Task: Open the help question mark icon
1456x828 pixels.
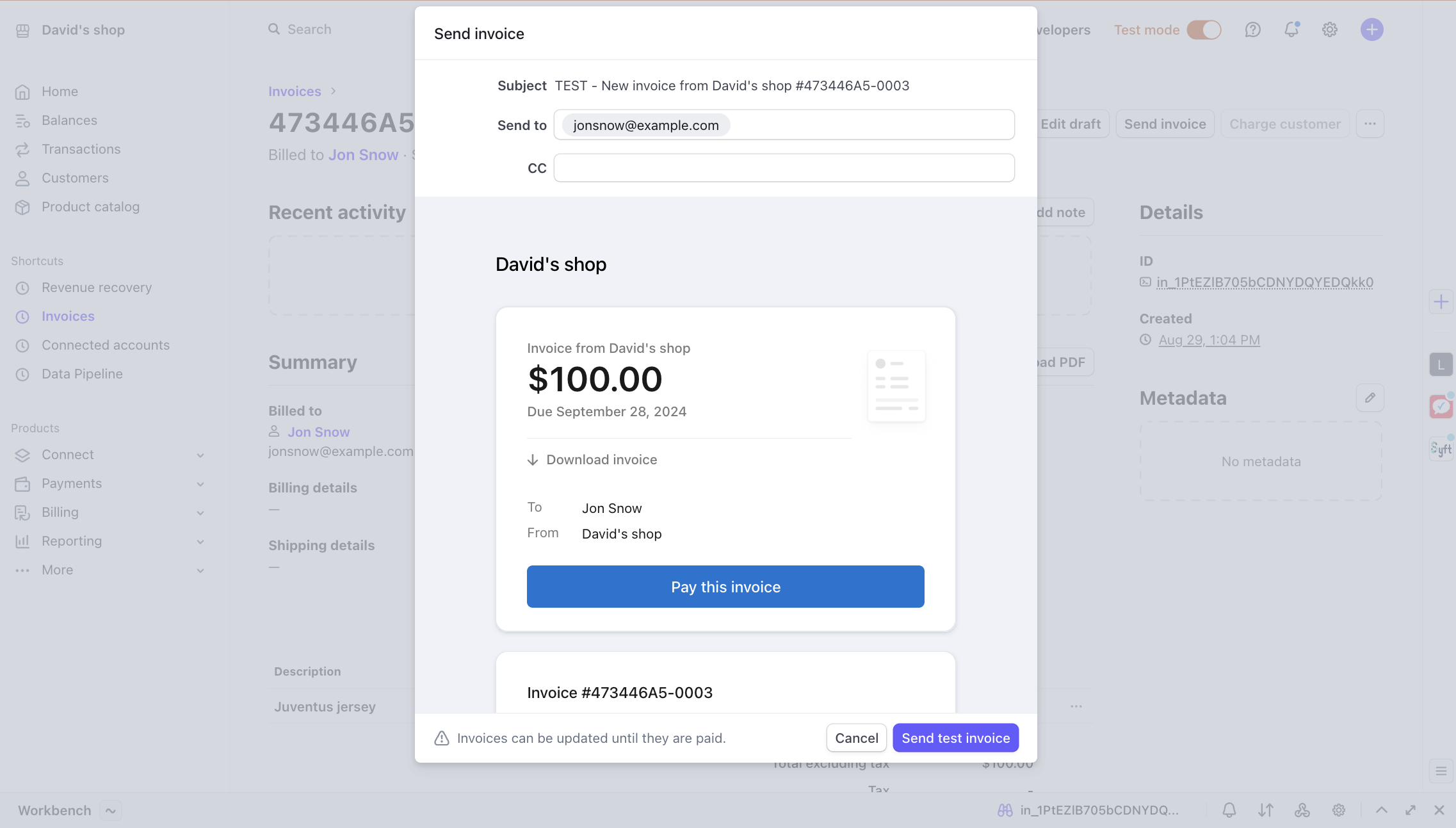Action: tap(1252, 30)
